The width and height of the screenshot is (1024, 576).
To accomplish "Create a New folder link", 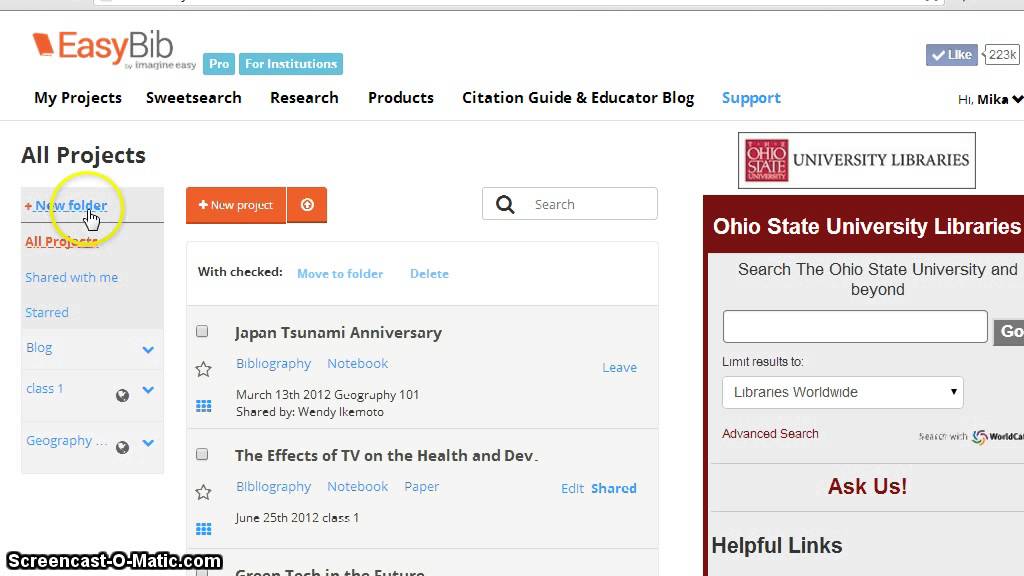I will 66,206.
